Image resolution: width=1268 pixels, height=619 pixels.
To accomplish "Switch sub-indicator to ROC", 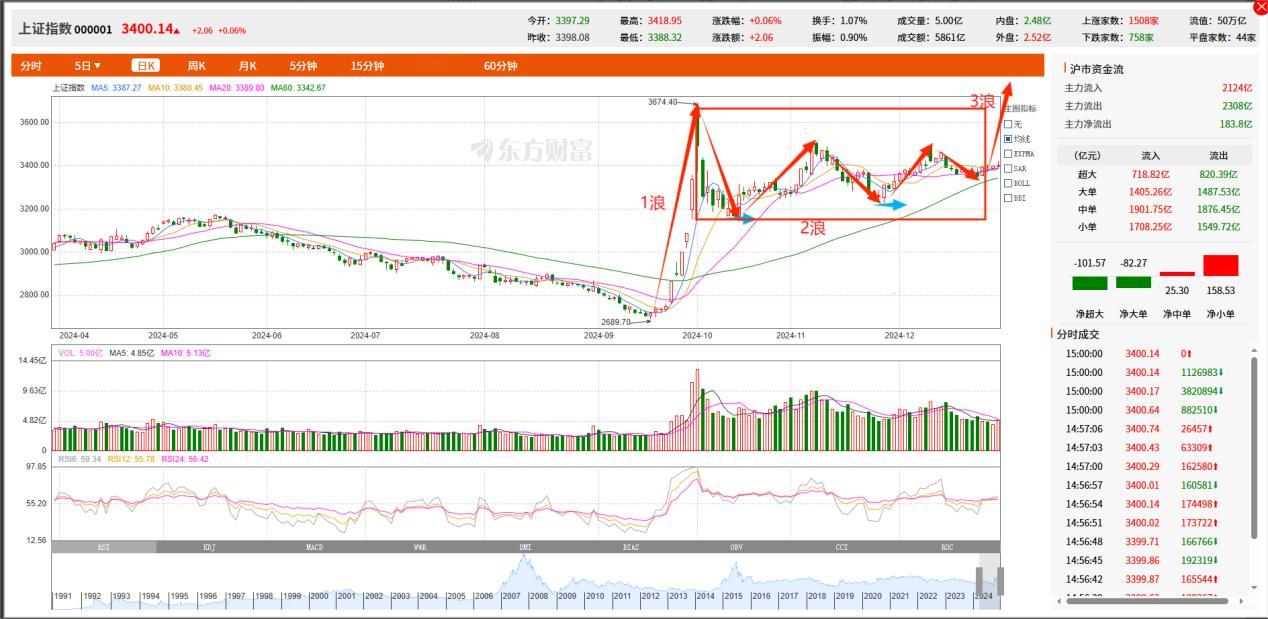I will 947,547.
